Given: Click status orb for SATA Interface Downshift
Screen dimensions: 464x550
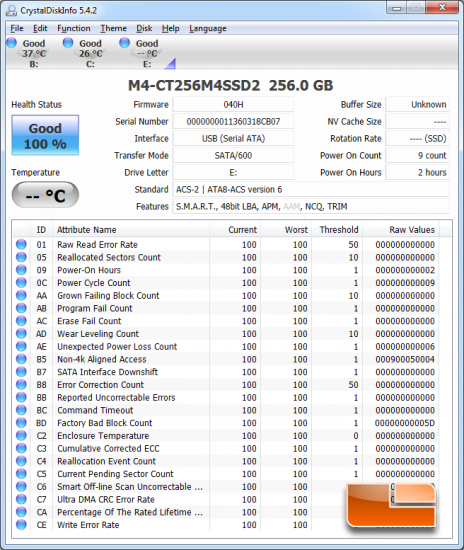Looking at the screenshot, I should click(21, 371).
